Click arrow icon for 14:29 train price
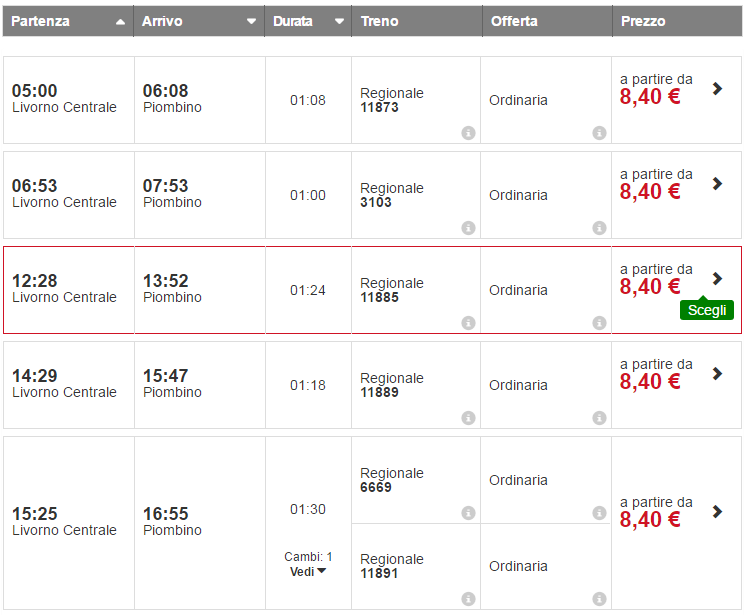Image resolution: width=745 pixels, height=615 pixels. pyautogui.click(x=717, y=374)
